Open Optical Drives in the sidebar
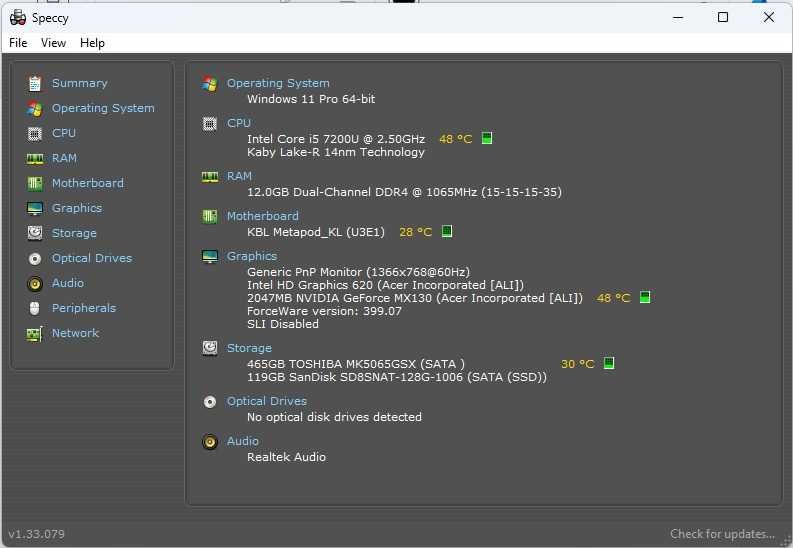Viewport: 793px width, 548px height. click(92, 258)
